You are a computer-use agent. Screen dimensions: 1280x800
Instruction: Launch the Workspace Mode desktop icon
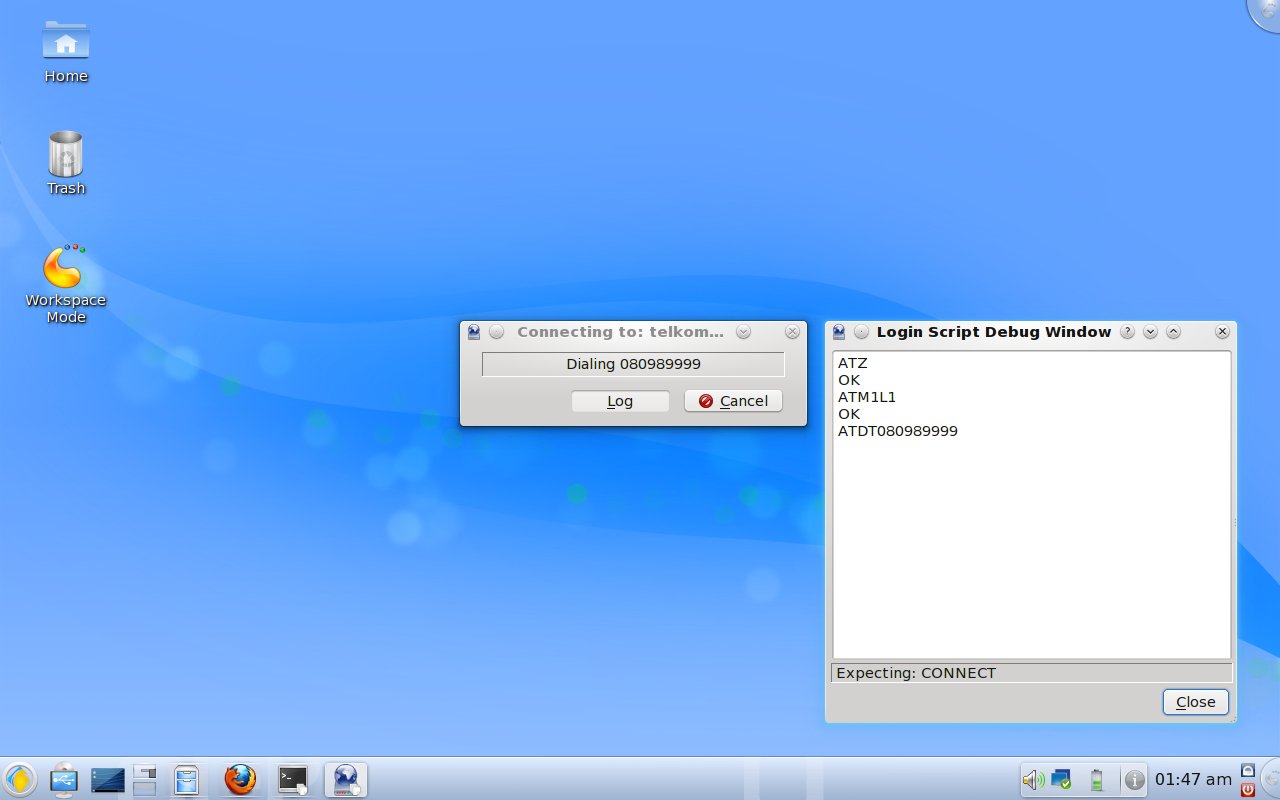tap(66, 284)
